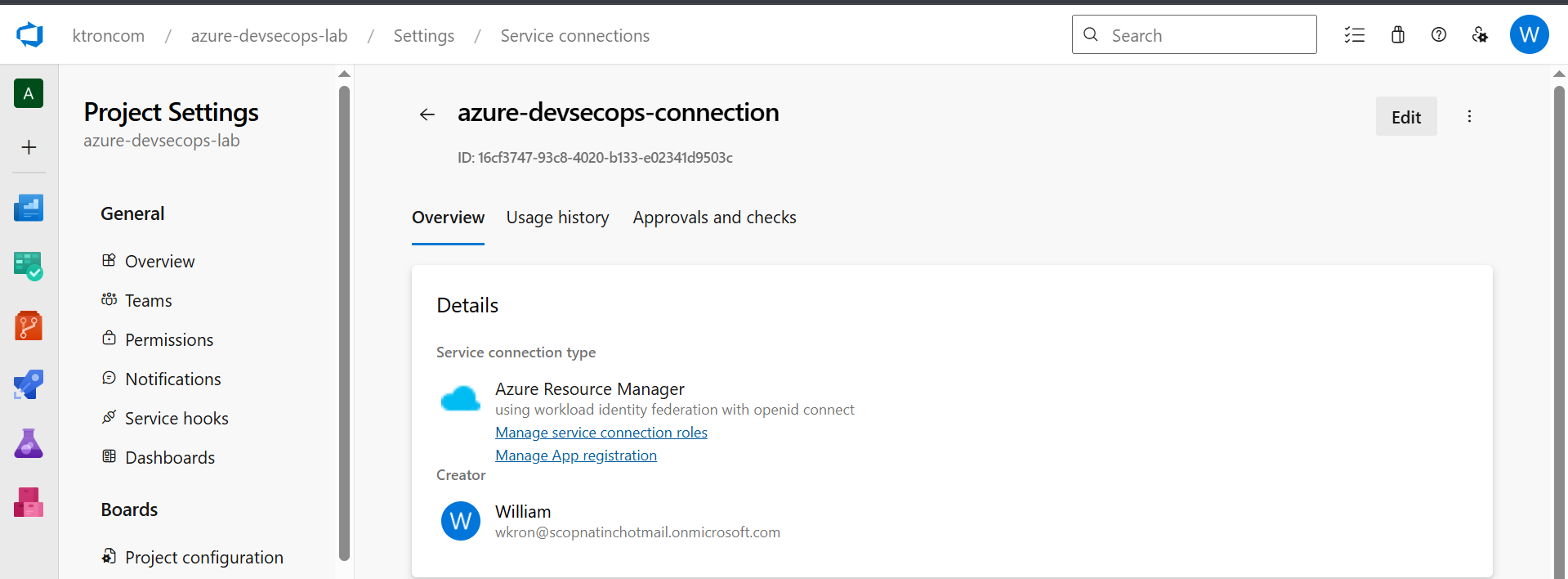1568x579 pixels.
Task: Switch to the Usage history tab
Action: (557, 218)
